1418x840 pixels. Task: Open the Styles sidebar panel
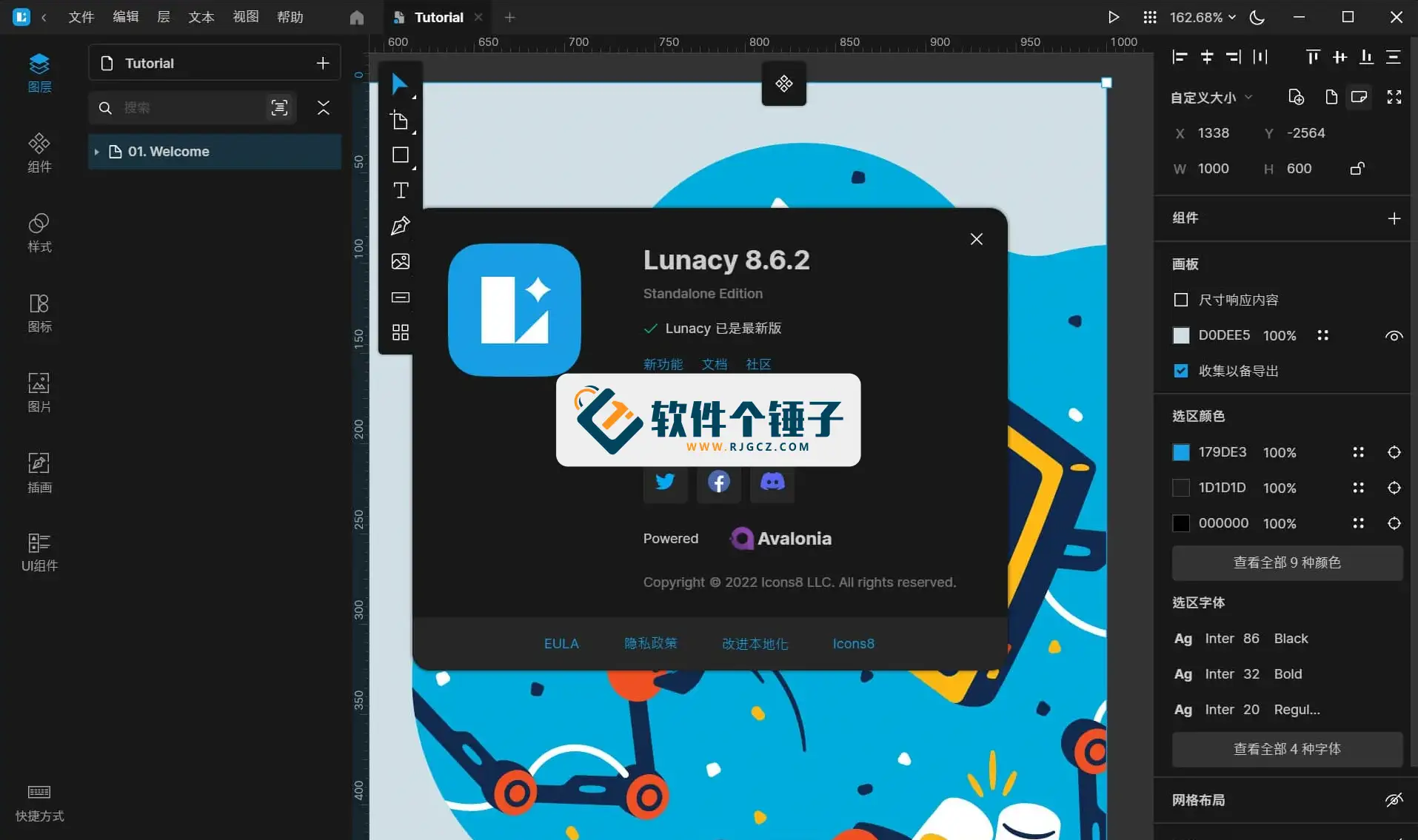[x=39, y=233]
